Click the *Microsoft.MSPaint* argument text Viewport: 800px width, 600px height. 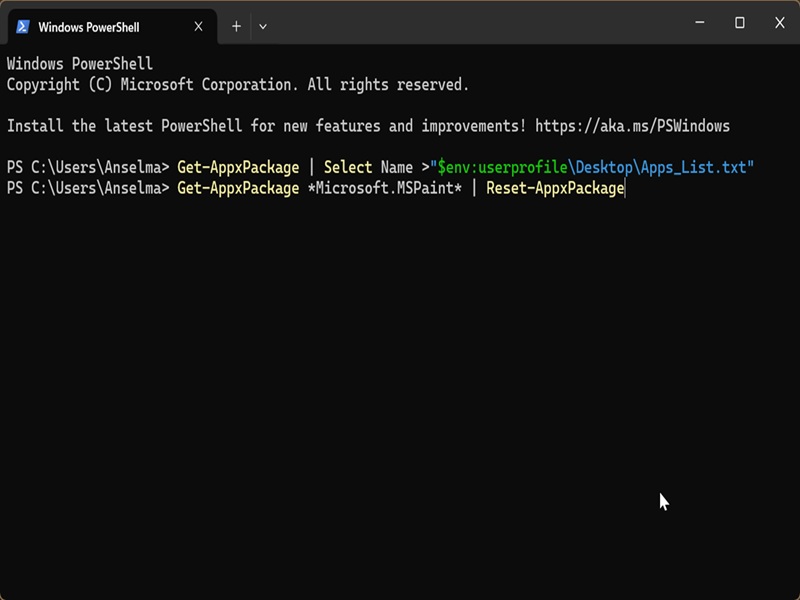pos(384,188)
